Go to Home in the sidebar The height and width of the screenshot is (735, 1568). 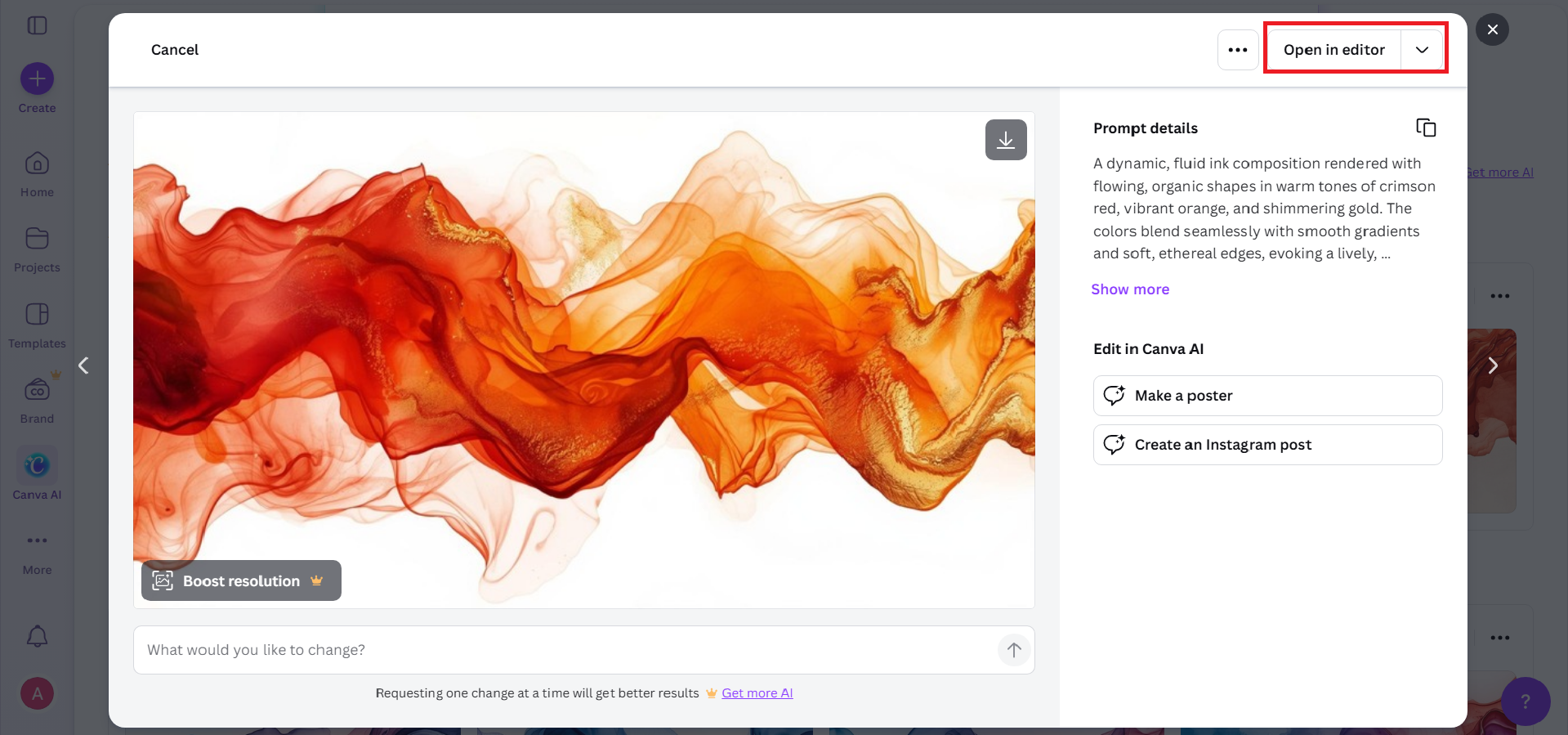click(x=37, y=174)
